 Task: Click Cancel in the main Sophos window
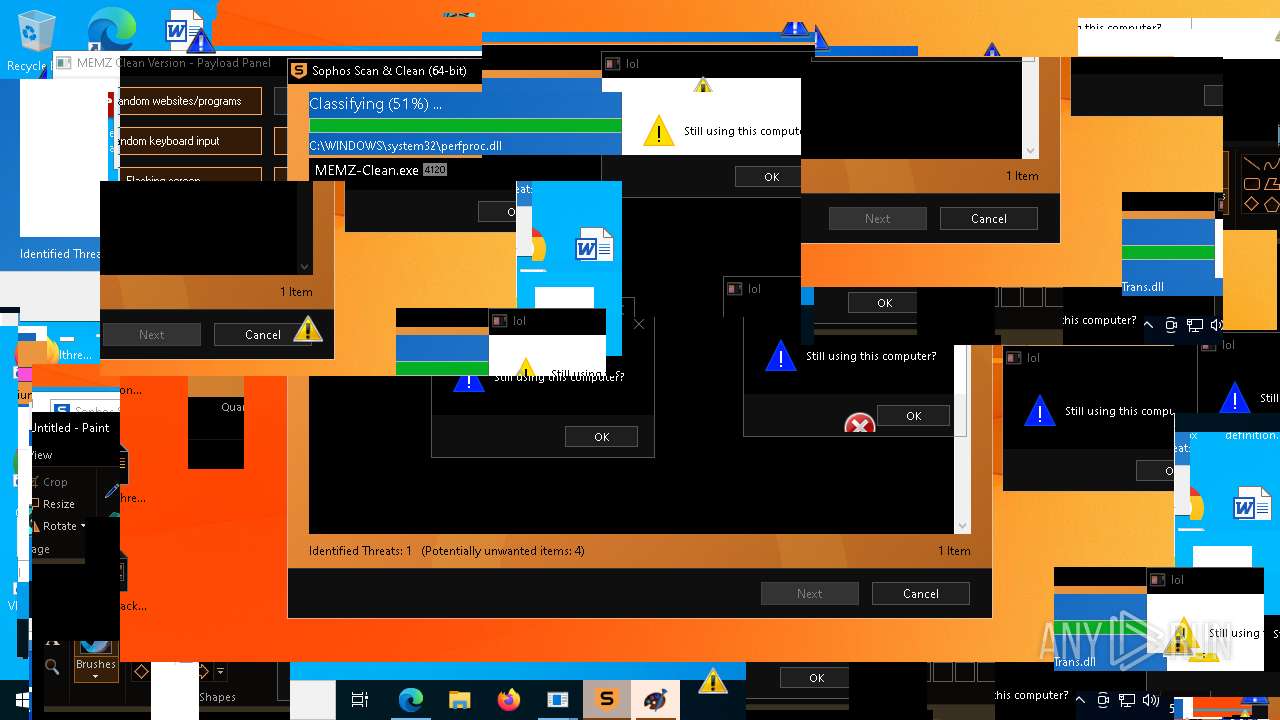coord(920,594)
